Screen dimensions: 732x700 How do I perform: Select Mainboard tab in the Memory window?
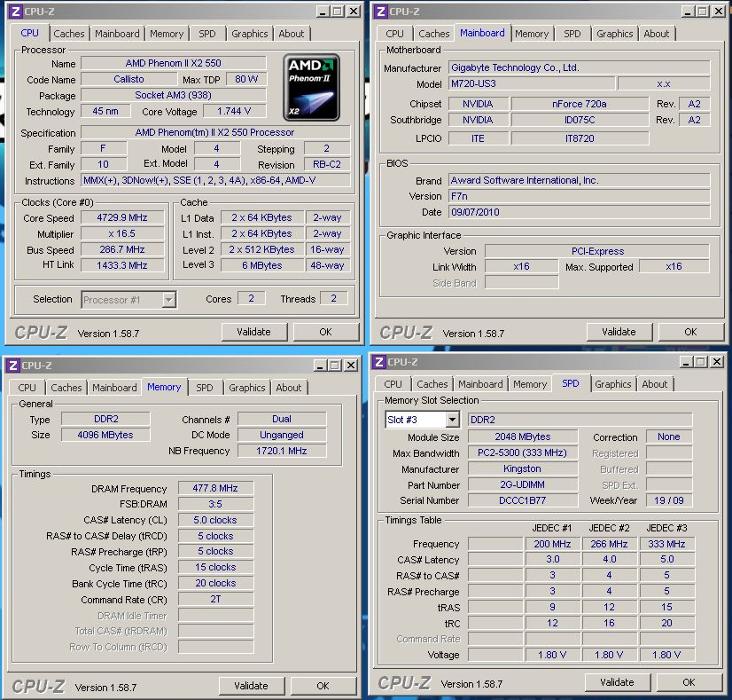click(114, 388)
